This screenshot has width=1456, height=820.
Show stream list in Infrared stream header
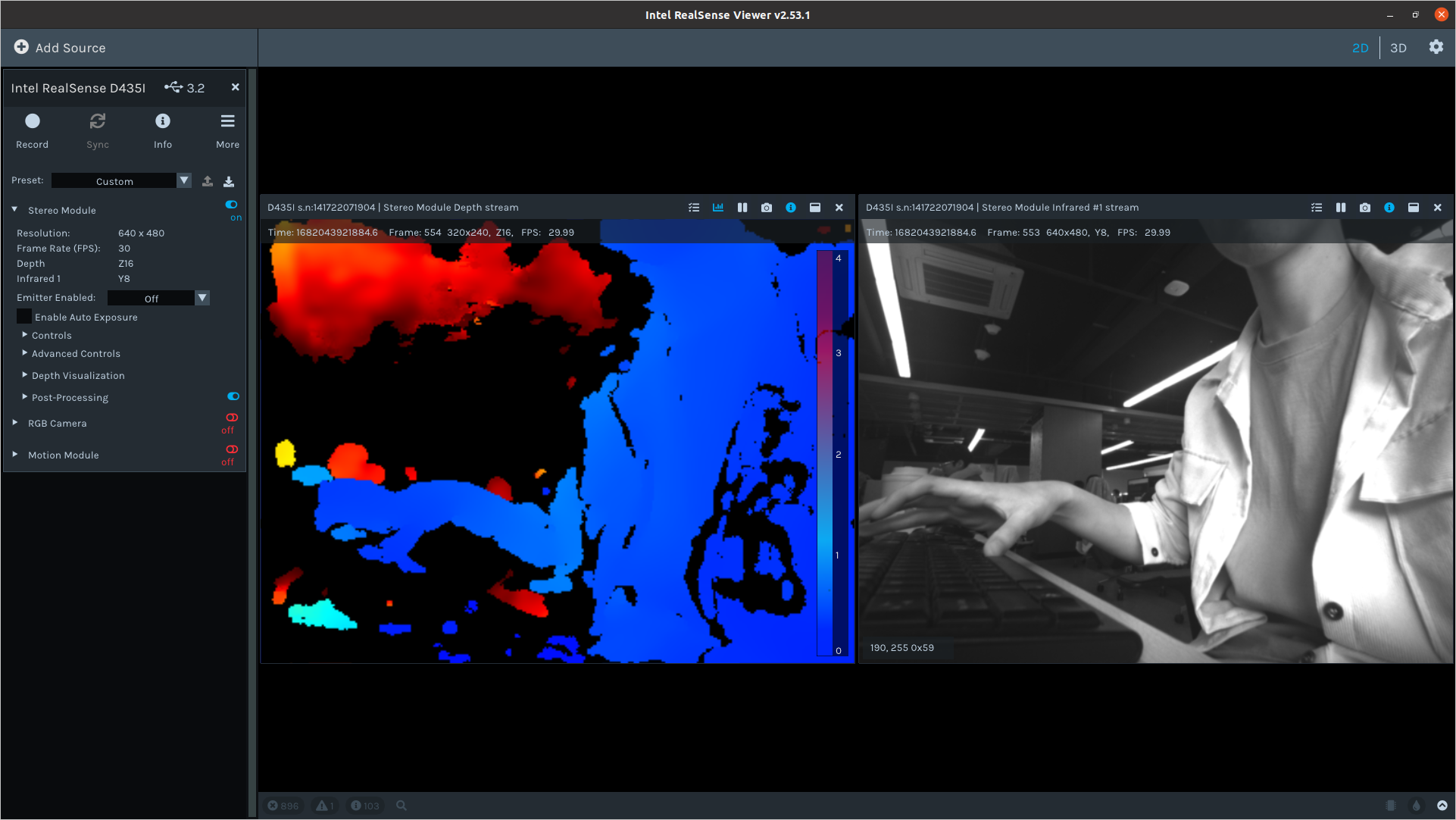pos(1317,208)
